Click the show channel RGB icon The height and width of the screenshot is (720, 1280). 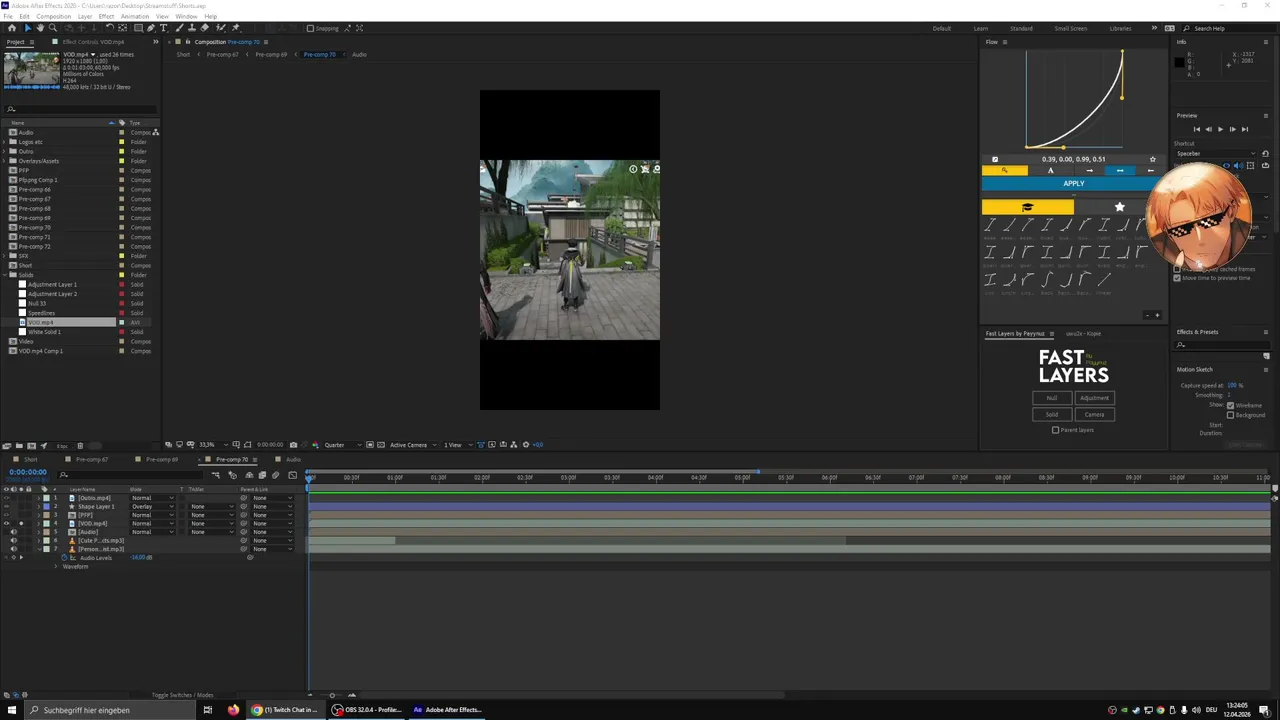click(315, 445)
